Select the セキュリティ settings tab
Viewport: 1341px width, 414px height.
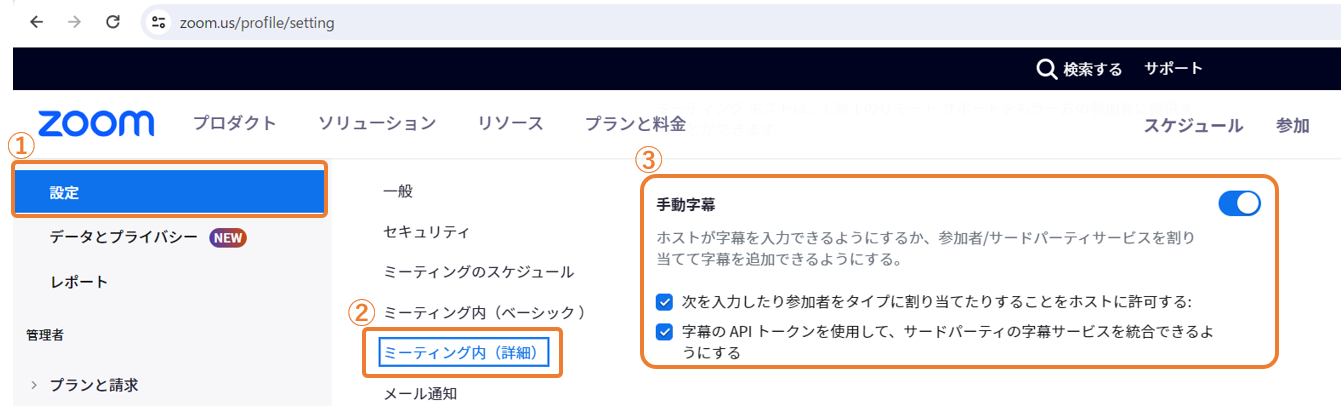(426, 232)
